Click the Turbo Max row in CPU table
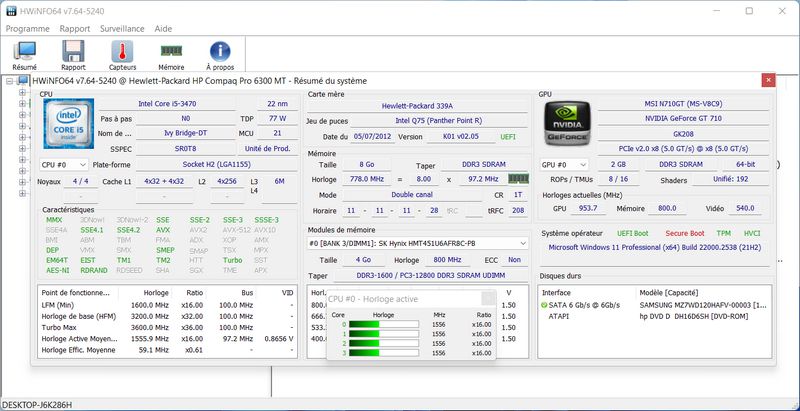Viewport: 800px width, 411px height. click(x=167, y=327)
